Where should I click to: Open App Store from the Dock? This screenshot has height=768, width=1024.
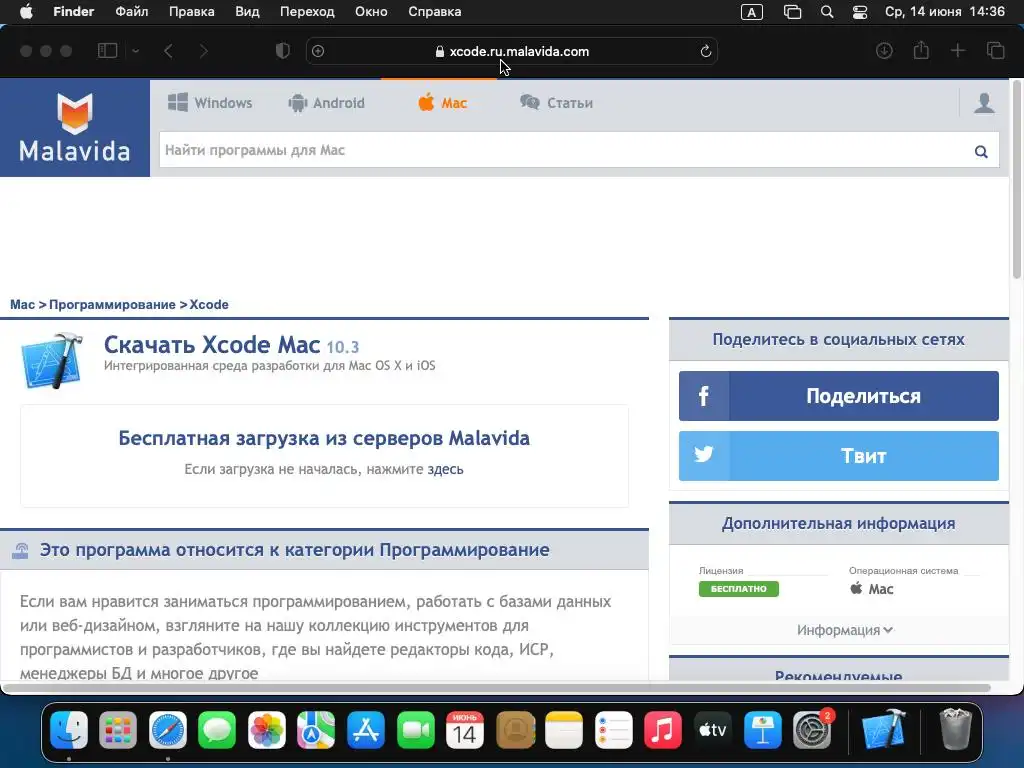point(366,729)
